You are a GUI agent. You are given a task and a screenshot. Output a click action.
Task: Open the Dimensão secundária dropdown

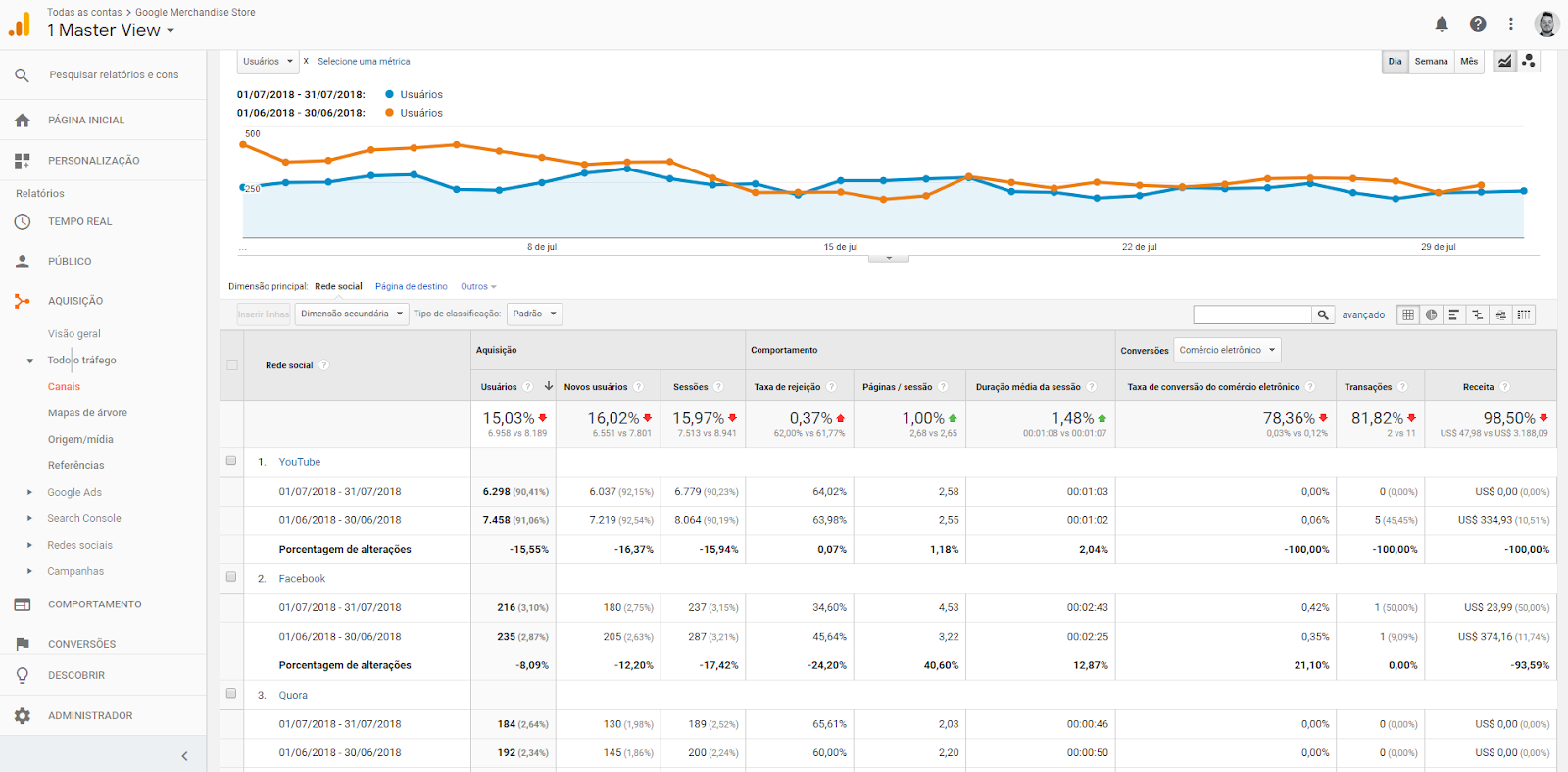pyautogui.click(x=352, y=314)
